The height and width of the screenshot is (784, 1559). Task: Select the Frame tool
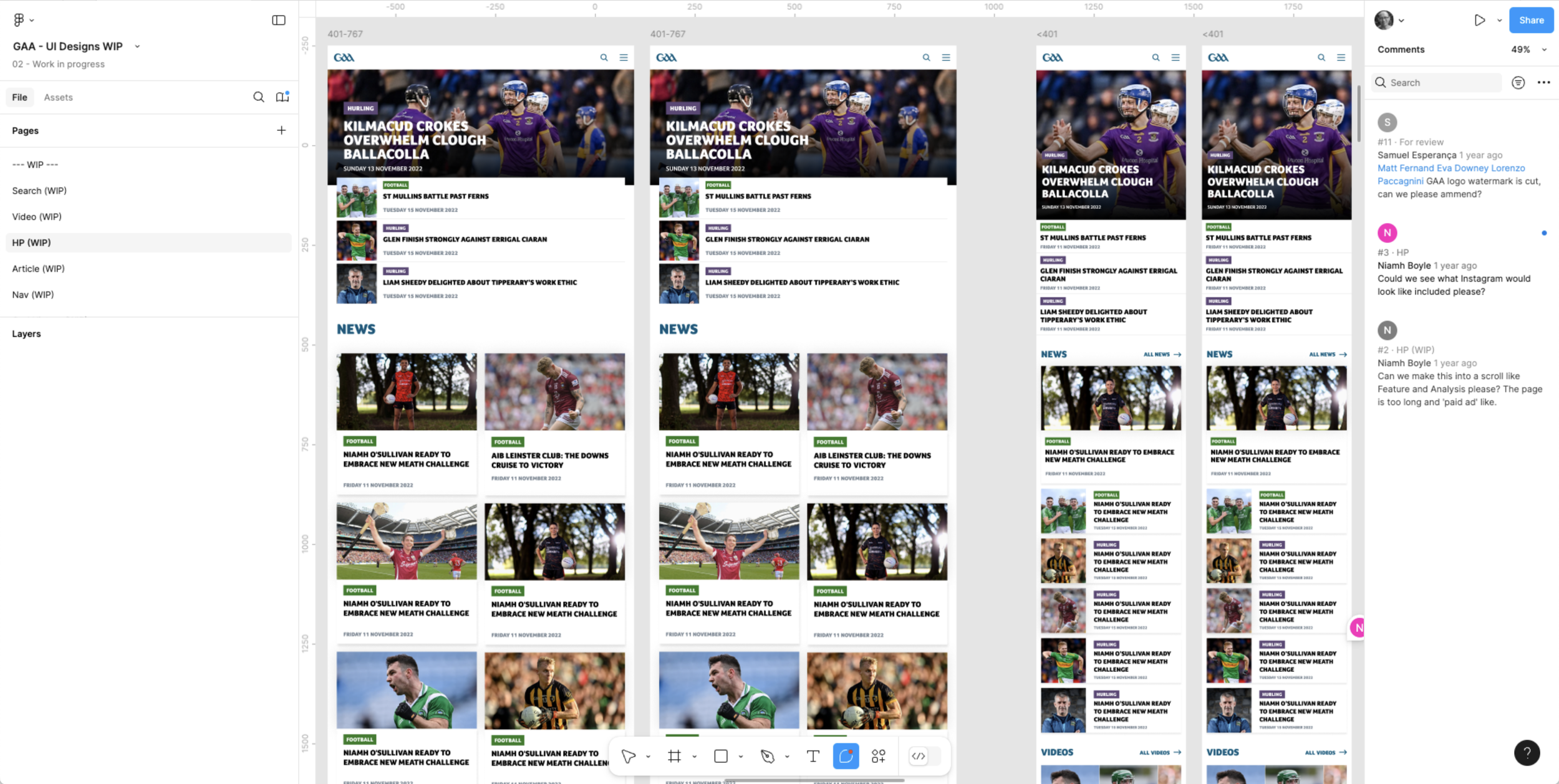pos(674,756)
